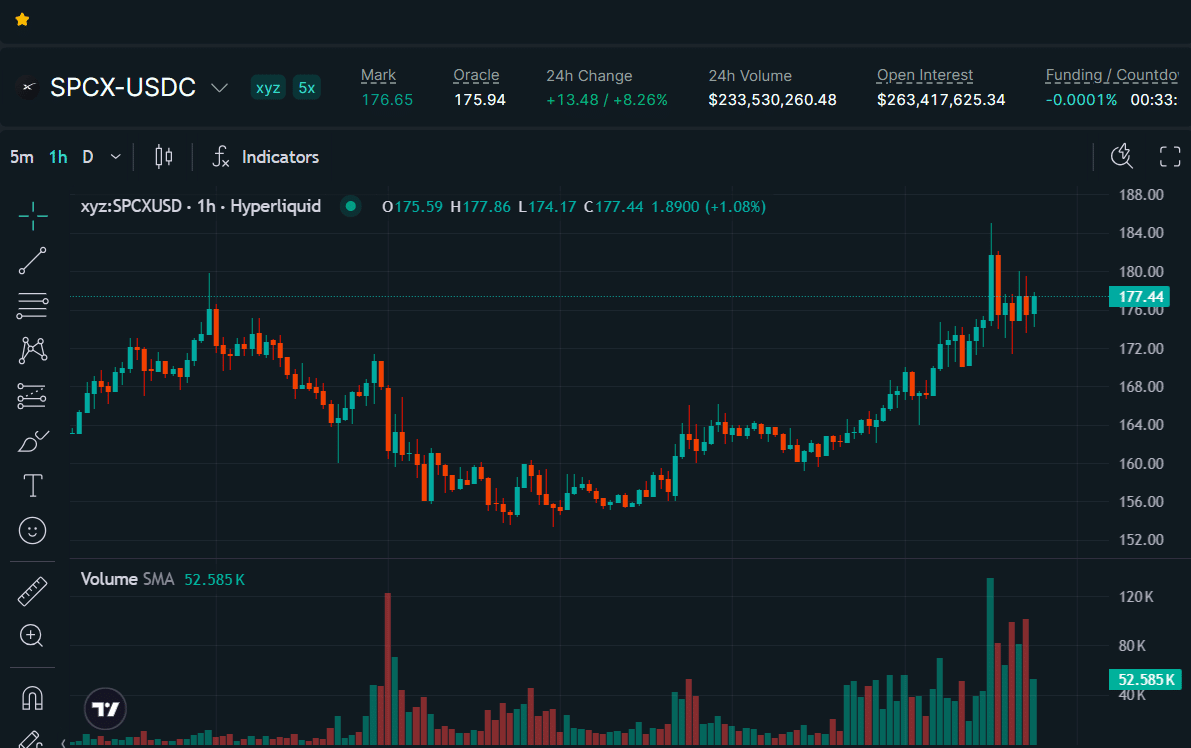
Task: Expand the SPCX-USDC market selector
Action: coord(220,88)
